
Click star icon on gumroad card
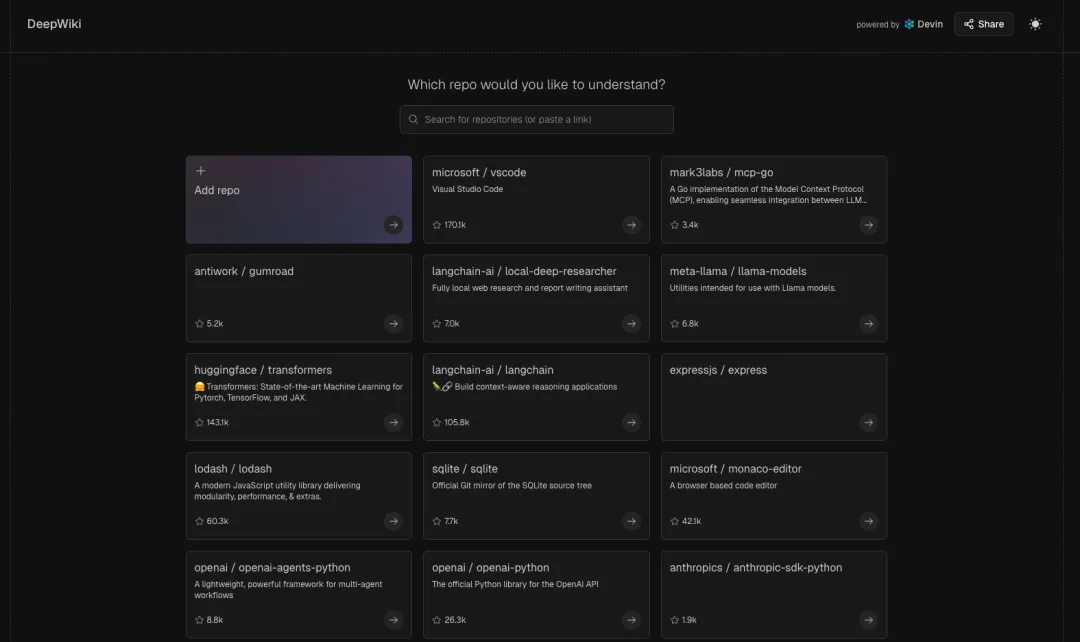[199, 323]
